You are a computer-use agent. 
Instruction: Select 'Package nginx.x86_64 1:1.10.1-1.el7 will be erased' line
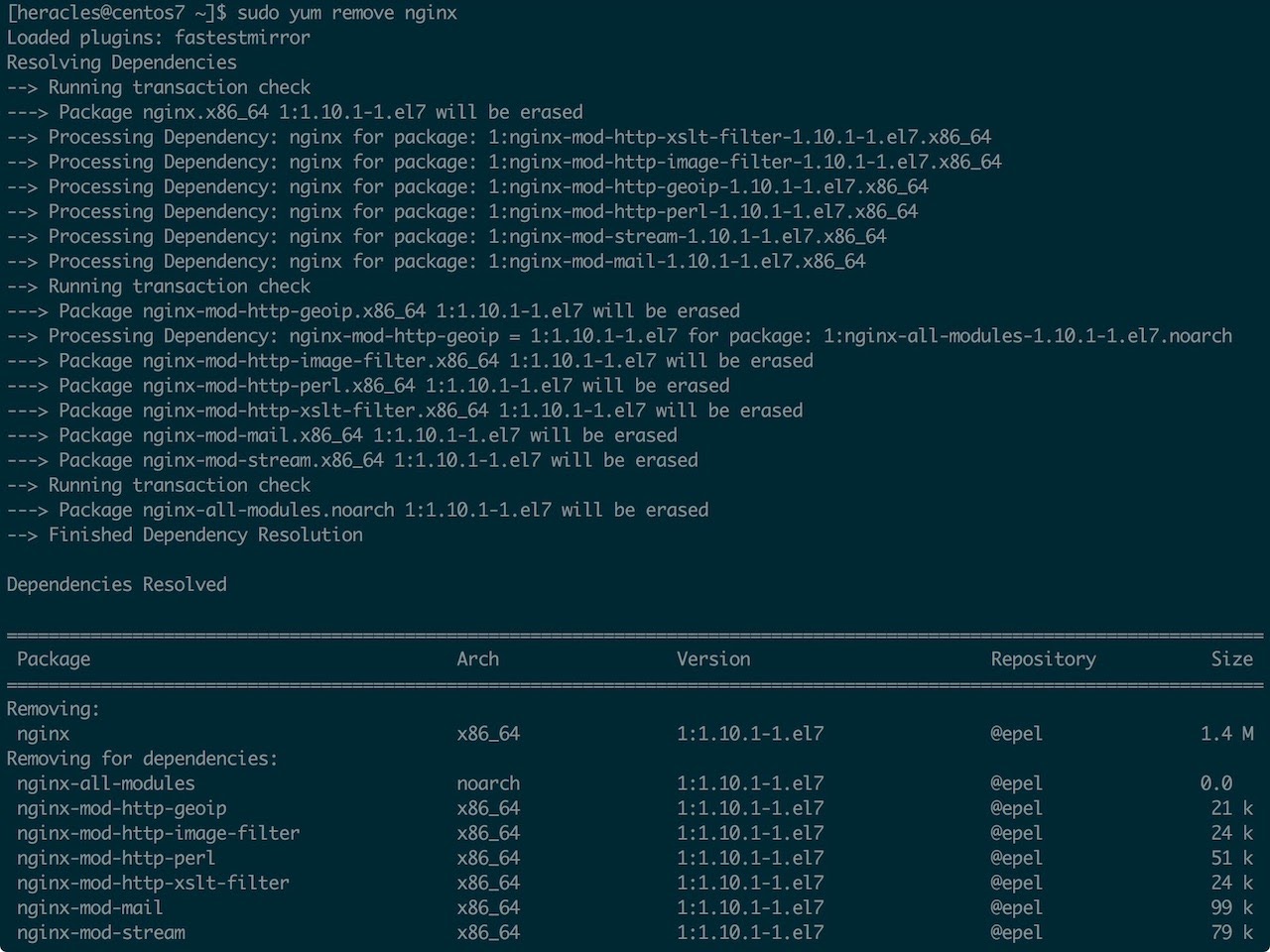point(295,112)
